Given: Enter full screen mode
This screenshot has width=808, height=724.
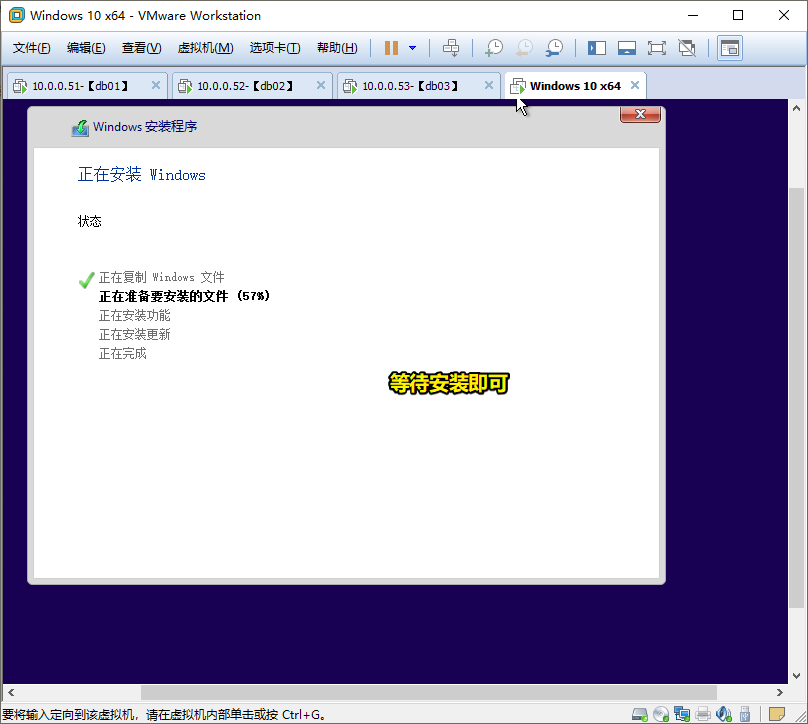Looking at the screenshot, I should 656,48.
